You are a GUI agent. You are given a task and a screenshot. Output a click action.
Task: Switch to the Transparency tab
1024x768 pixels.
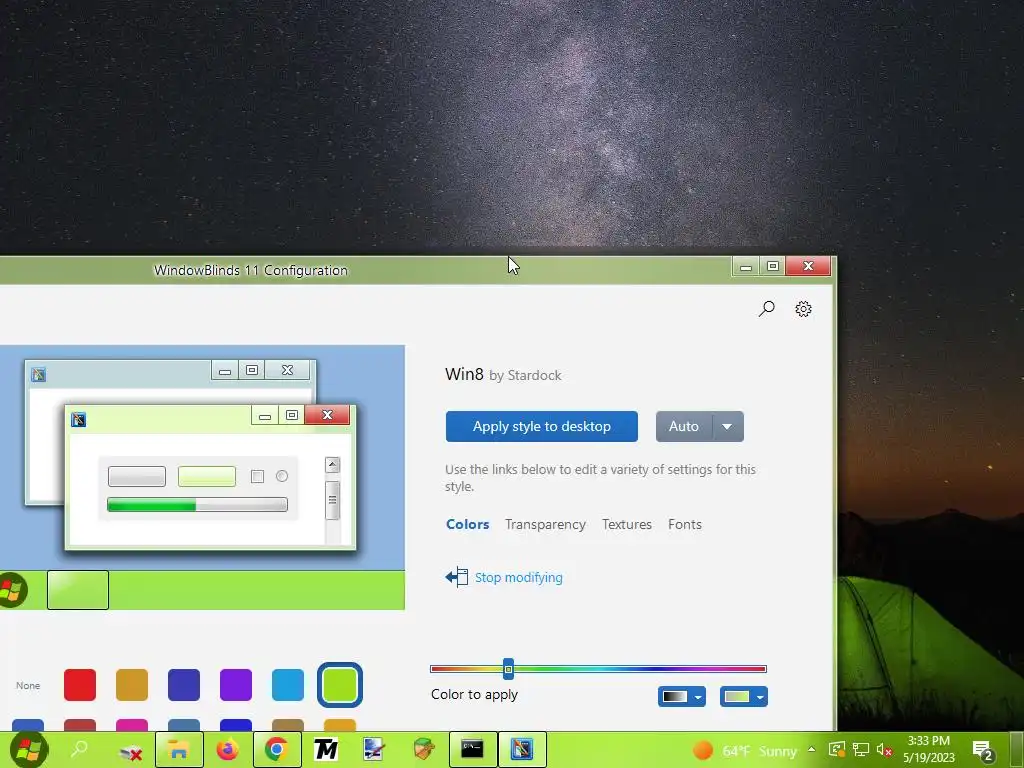(545, 524)
